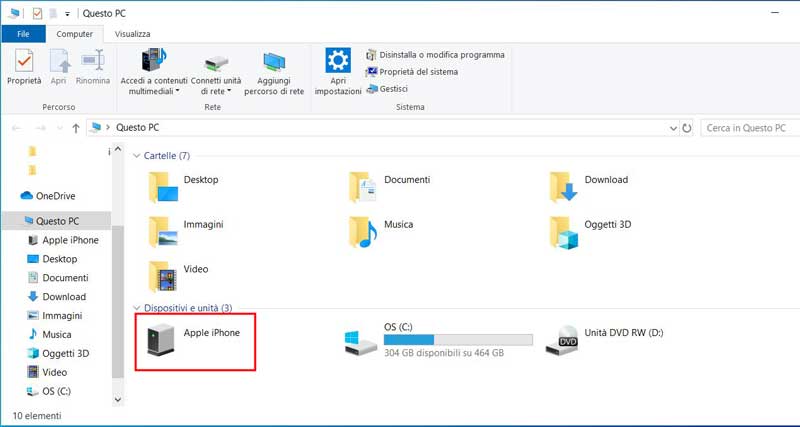Switch to the Visualizza tab
The width and height of the screenshot is (800, 427).
click(133, 34)
